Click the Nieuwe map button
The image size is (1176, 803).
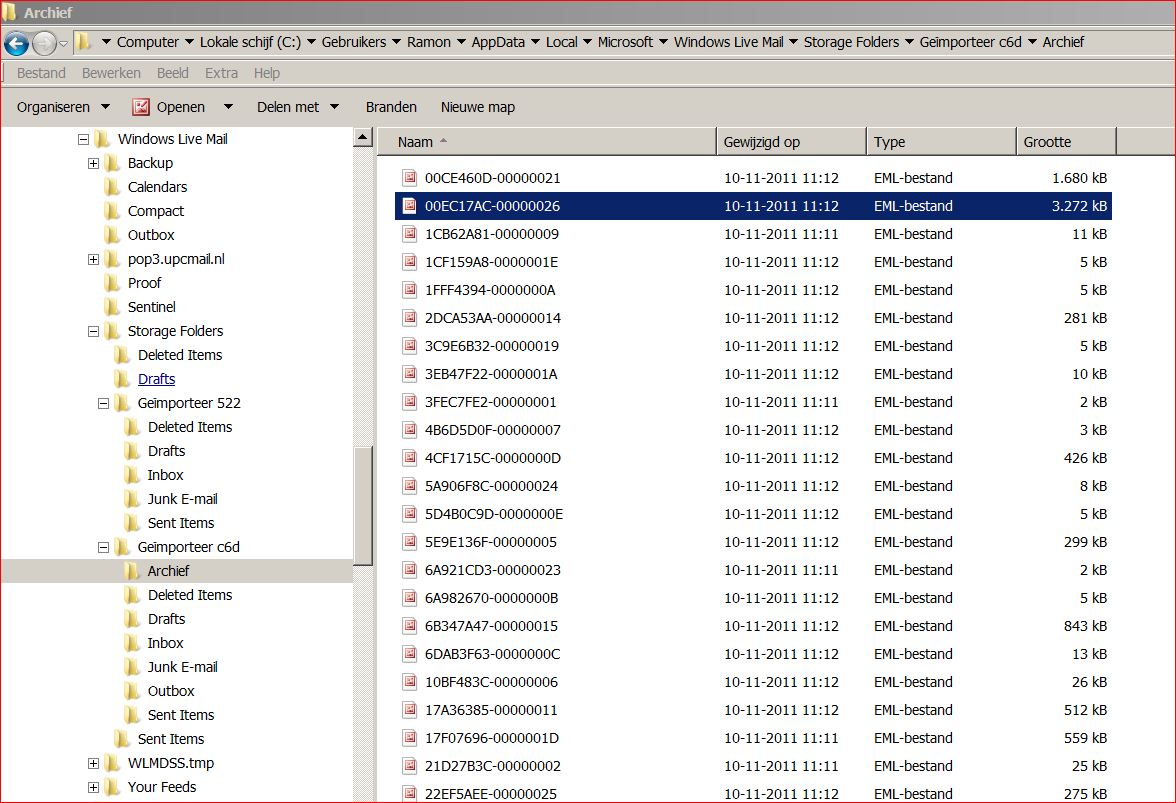click(478, 107)
